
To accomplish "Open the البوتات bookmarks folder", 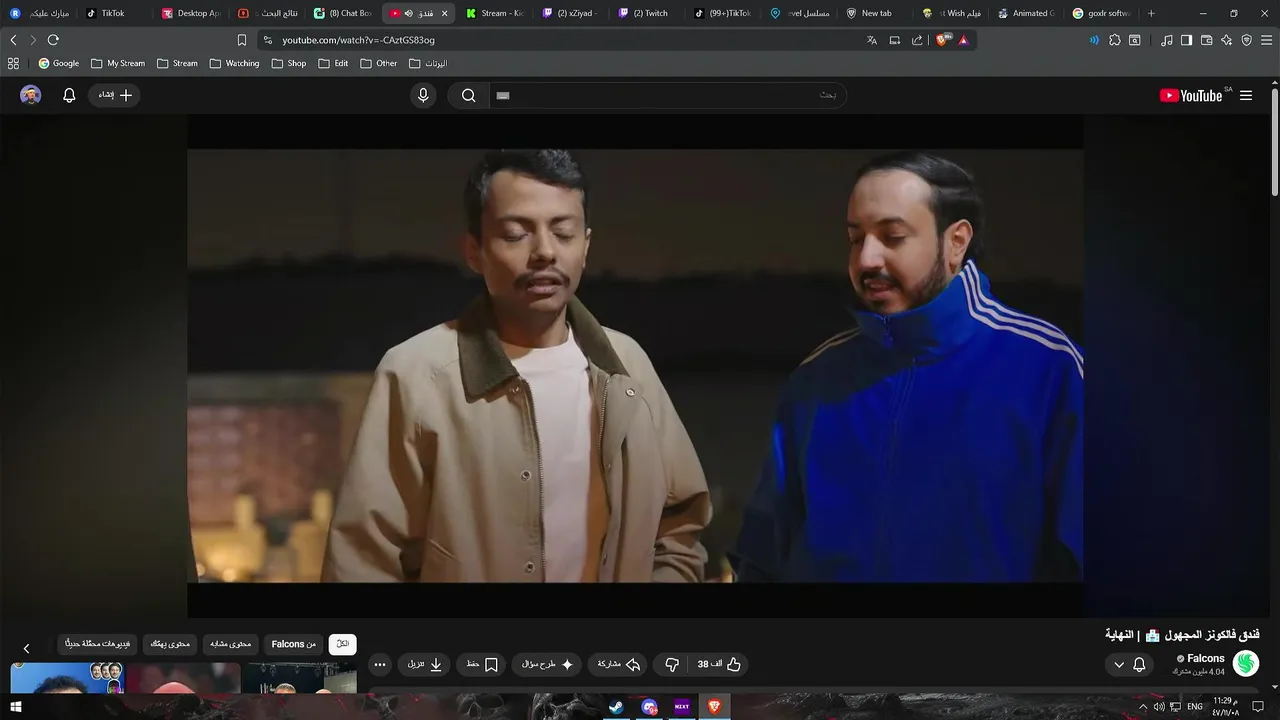I will pos(428,63).
